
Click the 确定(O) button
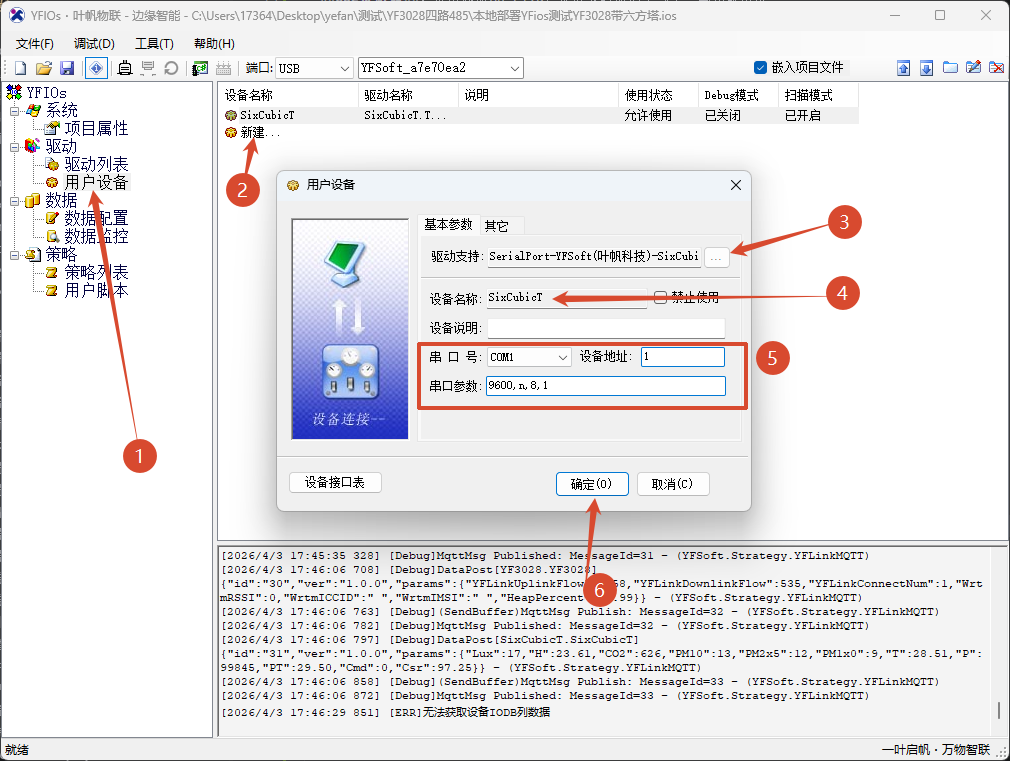click(x=591, y=484)
